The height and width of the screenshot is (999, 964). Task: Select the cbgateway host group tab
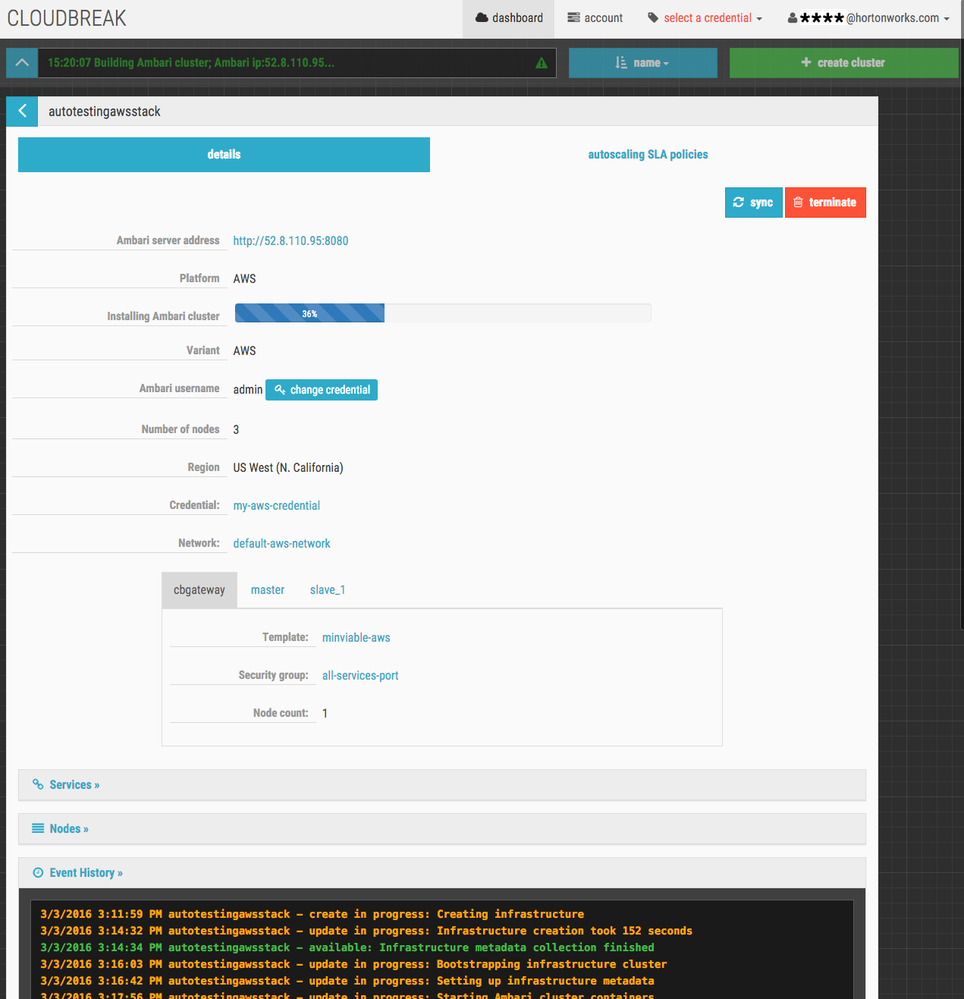point(199,590)
